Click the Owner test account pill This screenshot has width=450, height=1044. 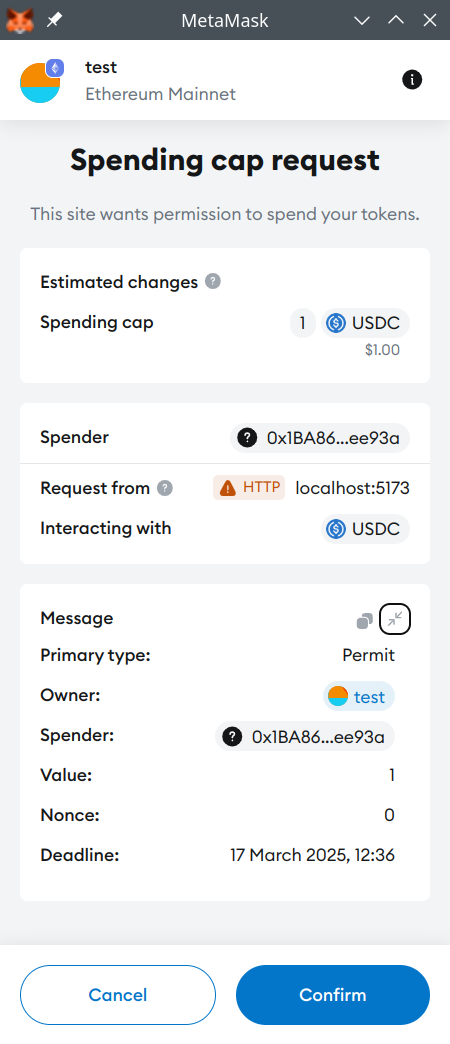[x=359, y=696]
